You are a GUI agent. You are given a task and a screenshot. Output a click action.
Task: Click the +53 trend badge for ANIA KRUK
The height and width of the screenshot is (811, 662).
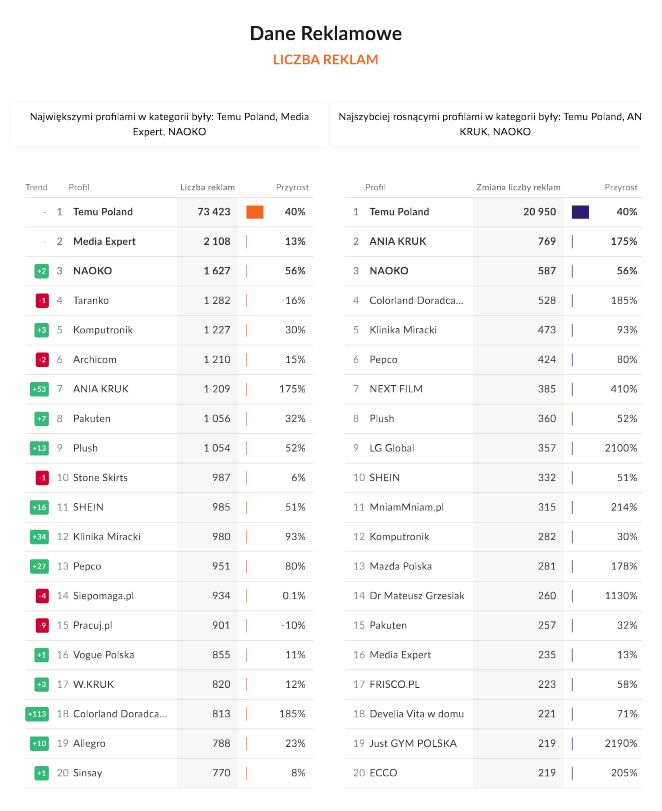click(40, 388)
